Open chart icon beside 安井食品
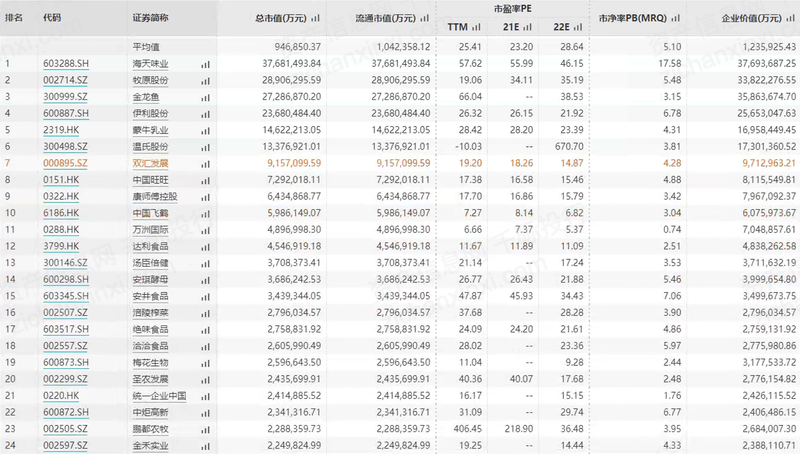Screen dimensions: 800x454 pyautogui.click(x=205, y=297)
